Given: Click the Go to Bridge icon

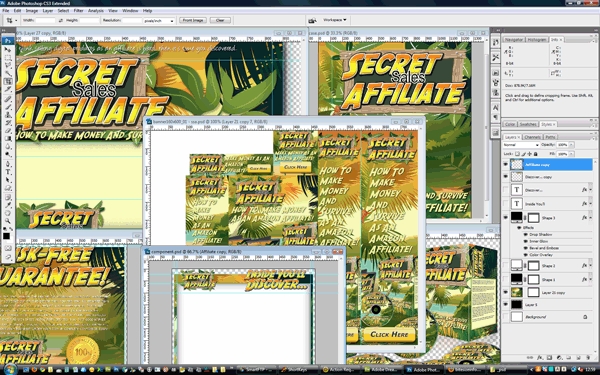Looking at the screenshot, I should (313, 20).
